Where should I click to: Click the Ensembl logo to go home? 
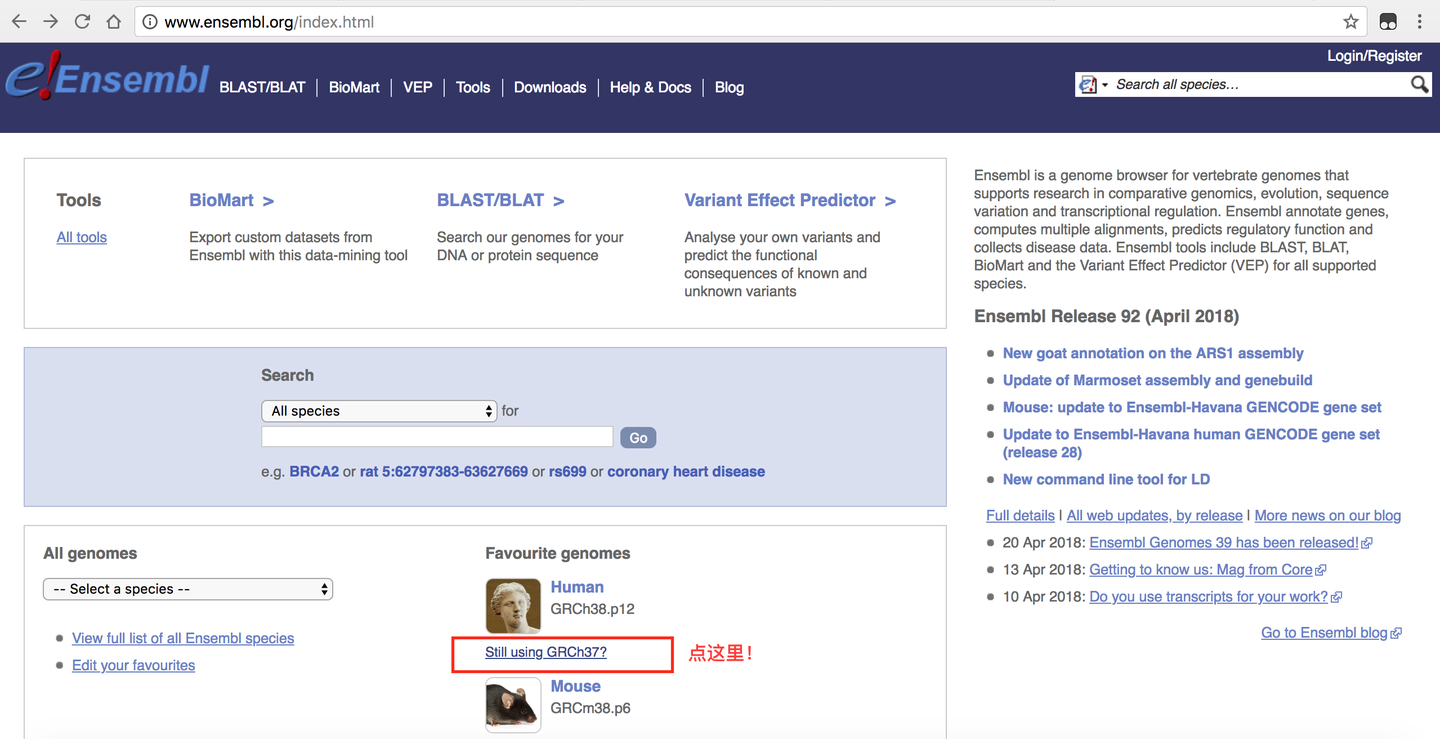[106, 80]
